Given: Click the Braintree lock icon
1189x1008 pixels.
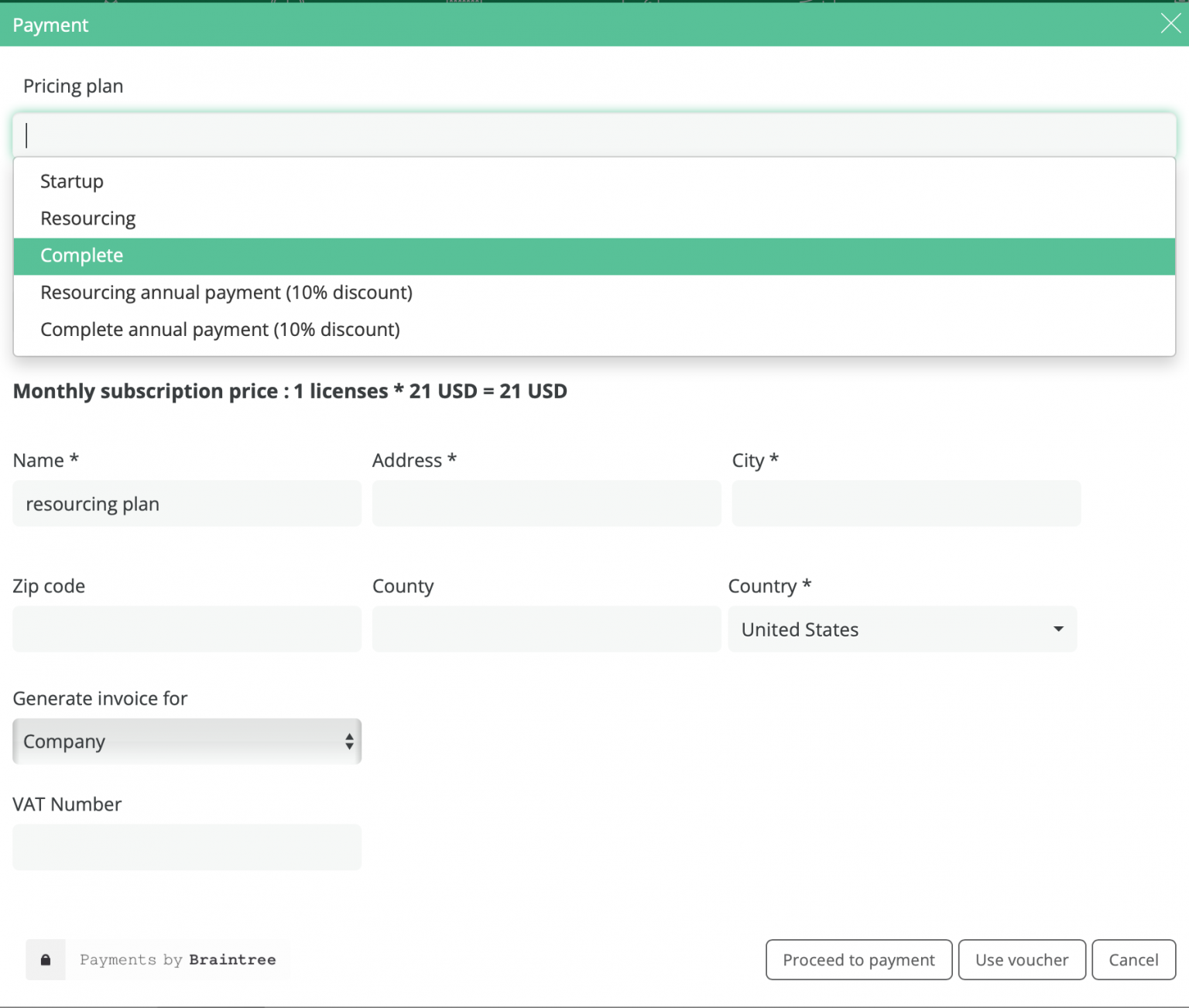Looking at the screenshot, I should click(46, 960).
